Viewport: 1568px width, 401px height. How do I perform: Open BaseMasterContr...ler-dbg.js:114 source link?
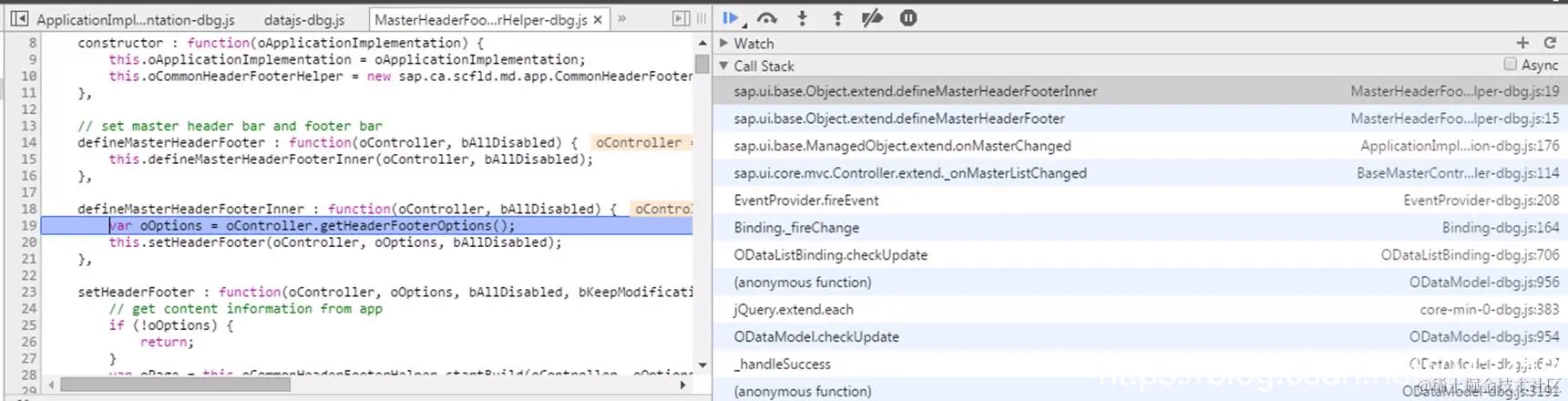coord(1458,173)
